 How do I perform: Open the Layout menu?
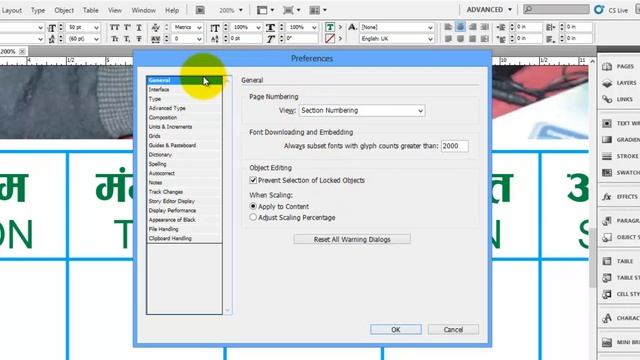click(11, 10)
